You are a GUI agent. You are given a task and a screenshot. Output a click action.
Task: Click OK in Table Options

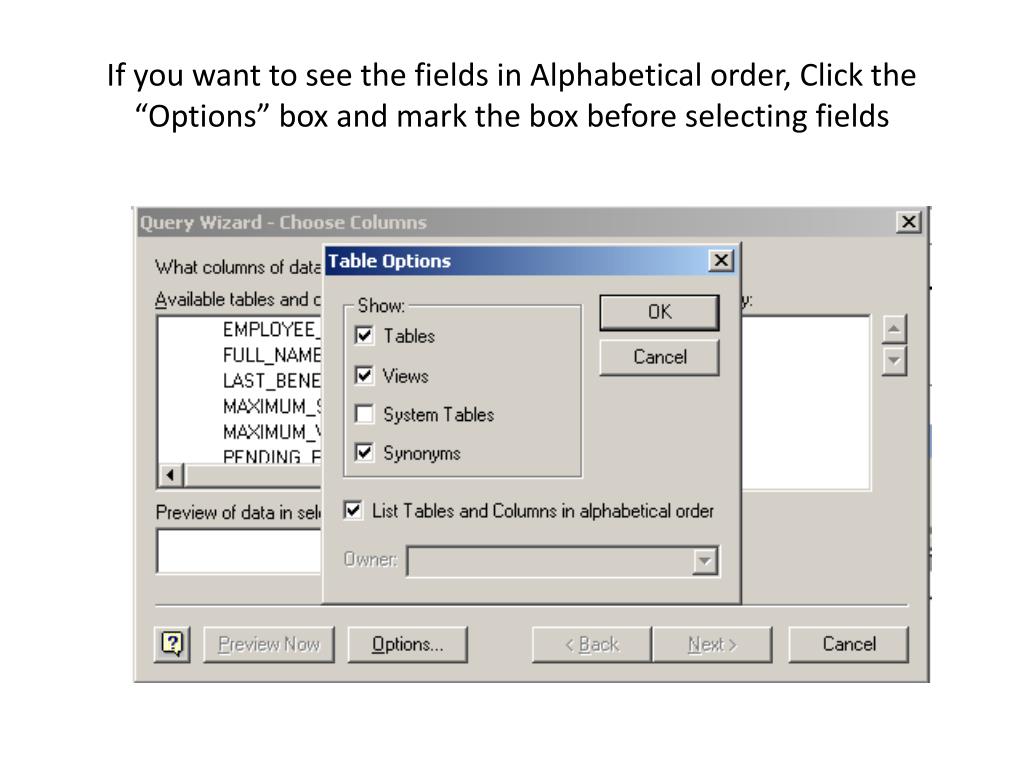[x=660, y=312]
